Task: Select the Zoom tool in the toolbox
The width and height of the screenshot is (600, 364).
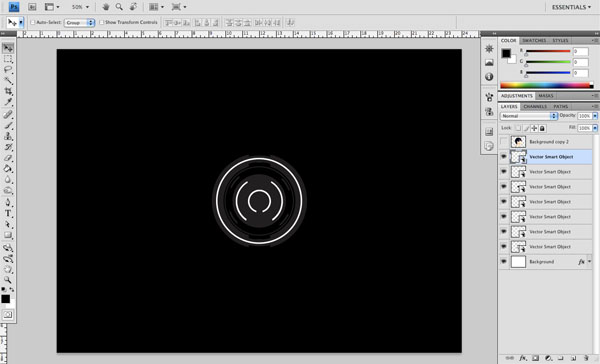Action: click(x=8, y=280)
